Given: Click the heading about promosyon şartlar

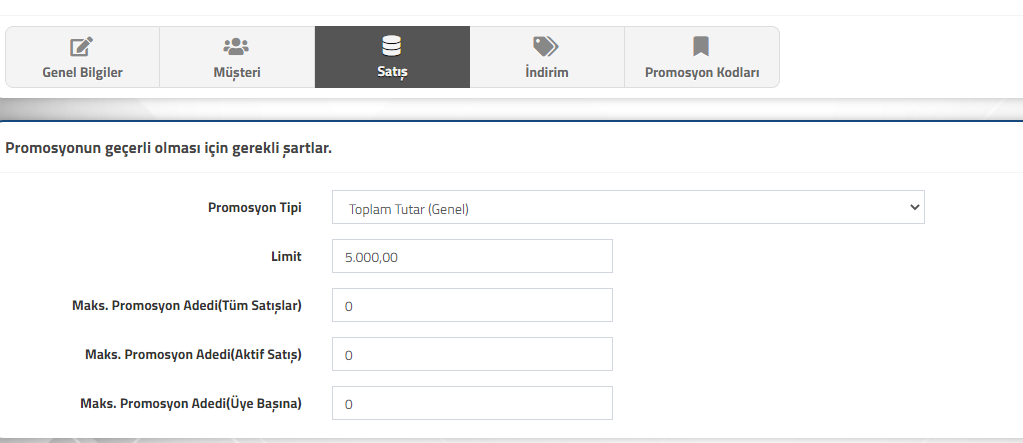Looking at the screenshot, I should click(168, 148).
